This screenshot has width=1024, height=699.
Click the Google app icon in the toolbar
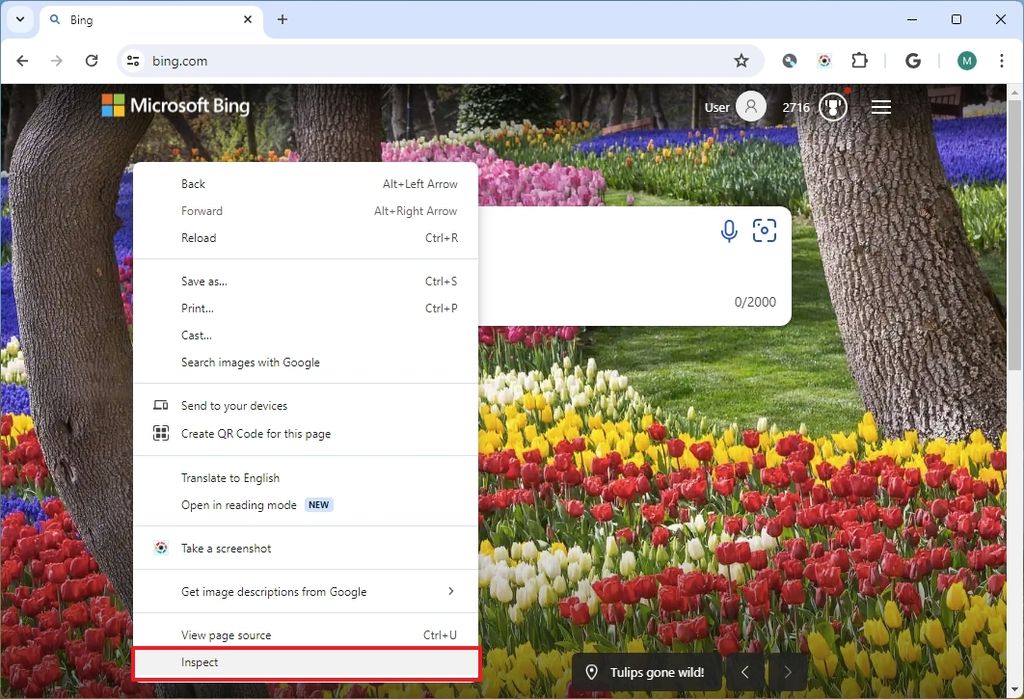pos(912,60)
